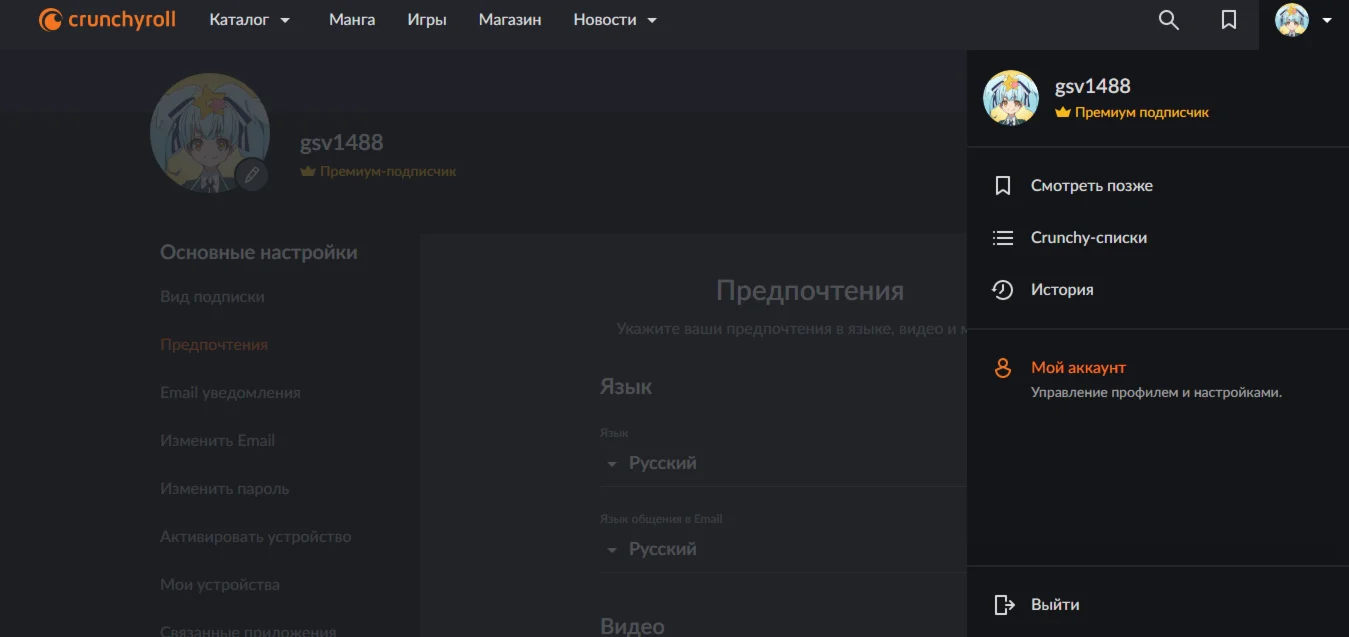The image size is (1349, 637).
Task: Open the Игры menu item
Action: pos(427,20)
